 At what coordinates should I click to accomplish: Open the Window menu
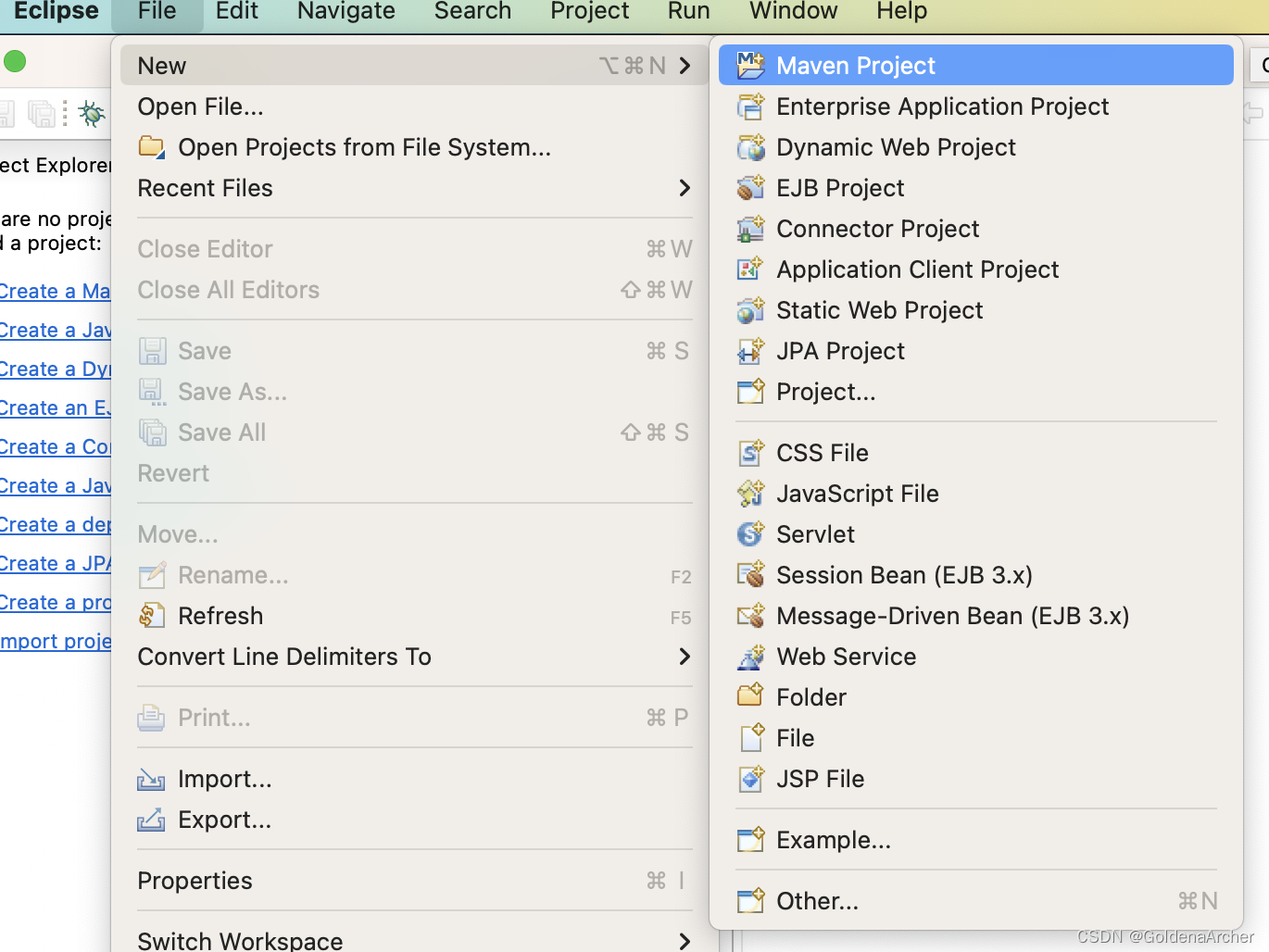coord(794,11)
